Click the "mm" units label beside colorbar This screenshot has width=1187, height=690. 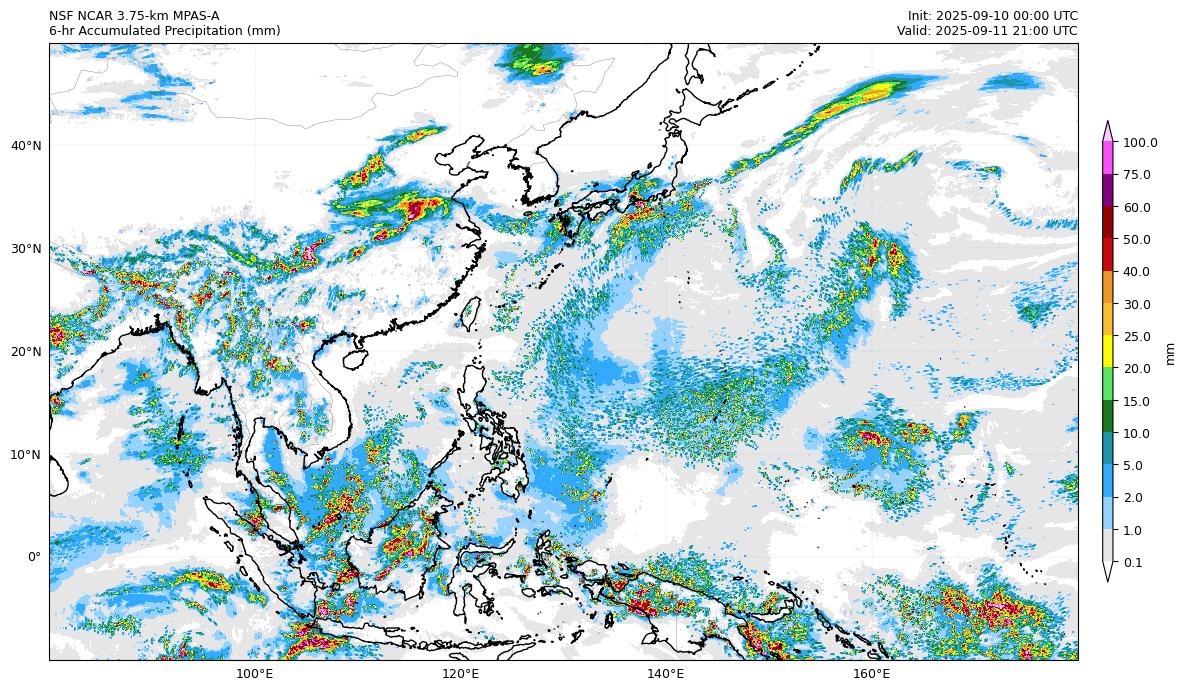click(x=1170, y=353)
